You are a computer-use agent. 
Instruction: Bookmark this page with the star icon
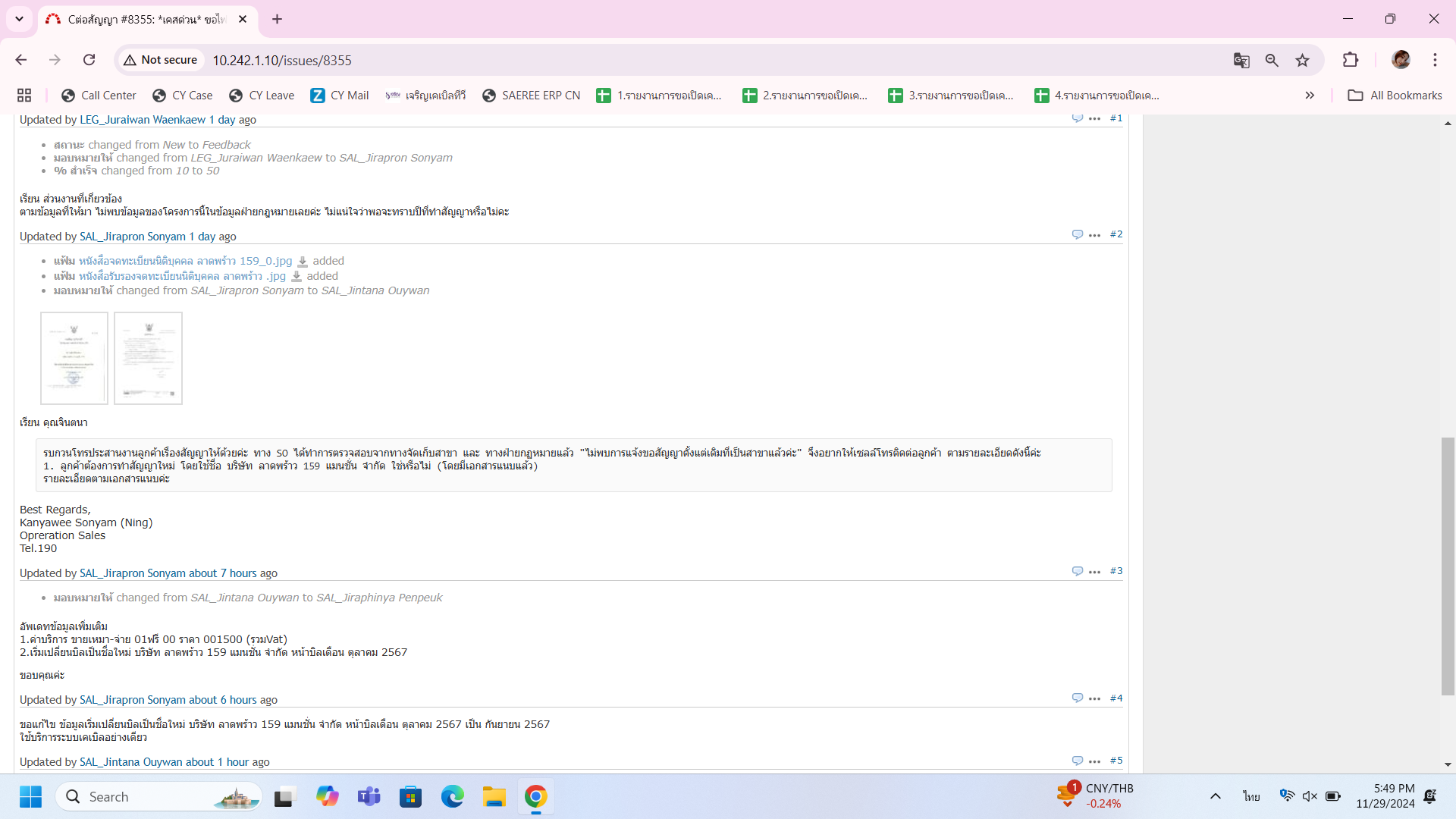(1302, 60)
